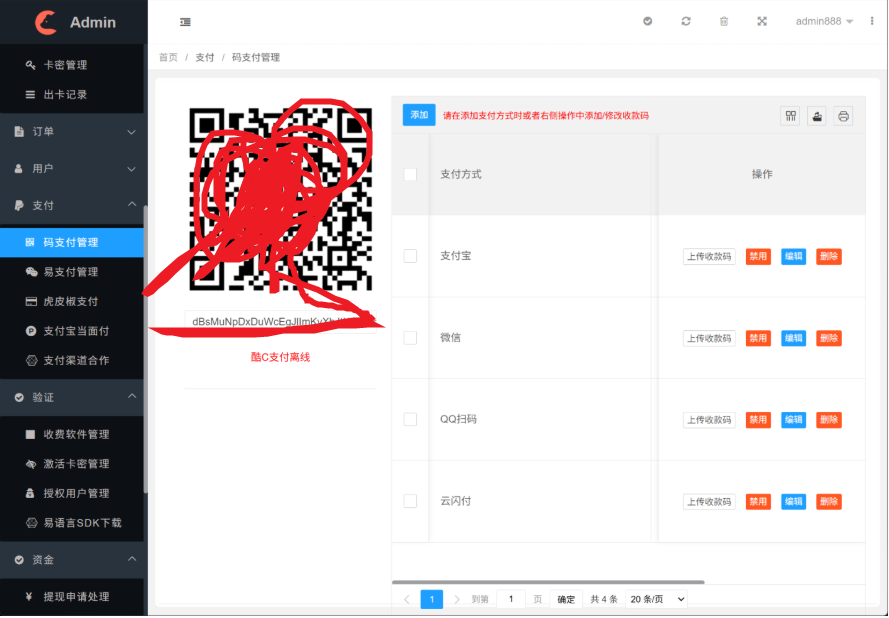This screenshot has width=889, height=618.
Task: Open the vertical three-dot more menu
Action: coord(872,21)
